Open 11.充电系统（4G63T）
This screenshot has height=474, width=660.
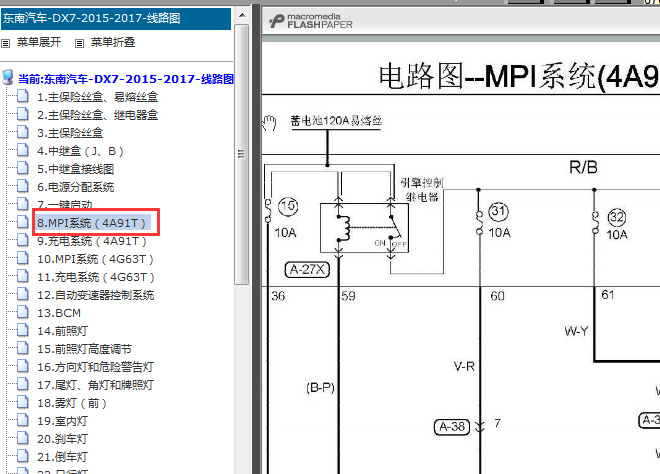point(96,277)
